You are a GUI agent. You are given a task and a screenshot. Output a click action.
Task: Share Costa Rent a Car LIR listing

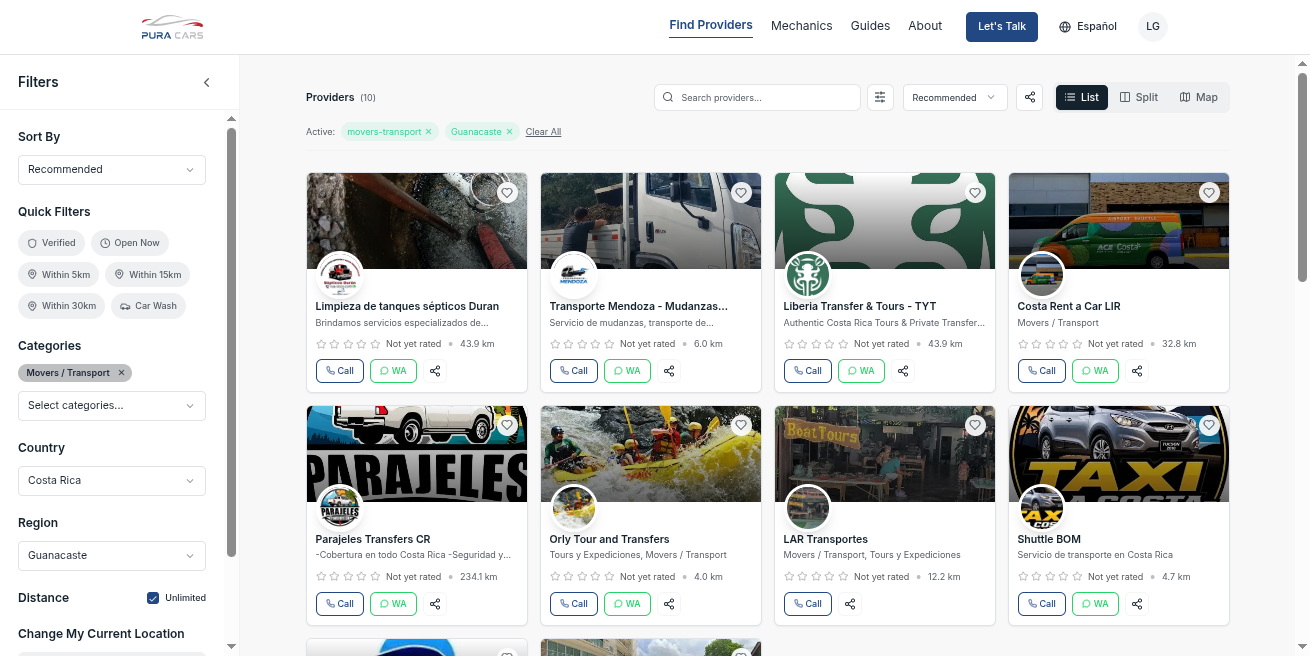pyautogui.click(x=1137, y=371)
